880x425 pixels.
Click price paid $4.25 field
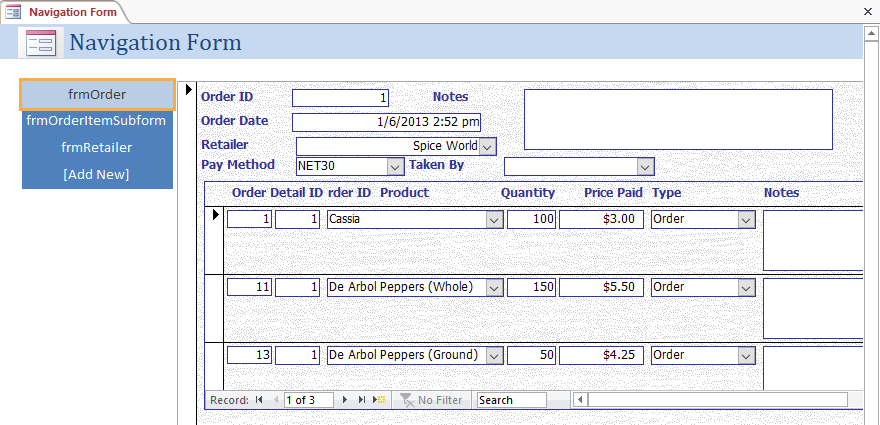click(602, 355)
